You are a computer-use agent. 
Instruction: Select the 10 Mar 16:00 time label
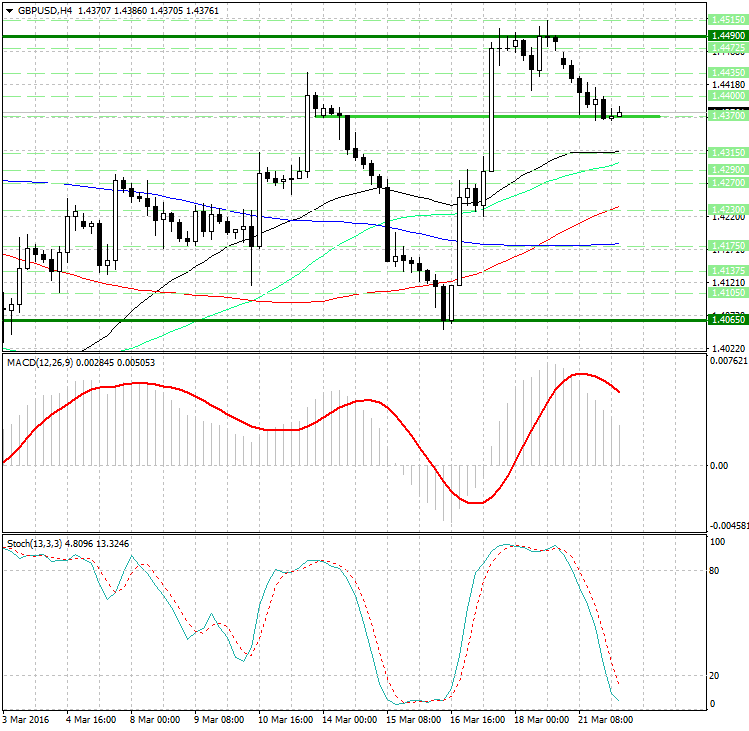point(286,719)
